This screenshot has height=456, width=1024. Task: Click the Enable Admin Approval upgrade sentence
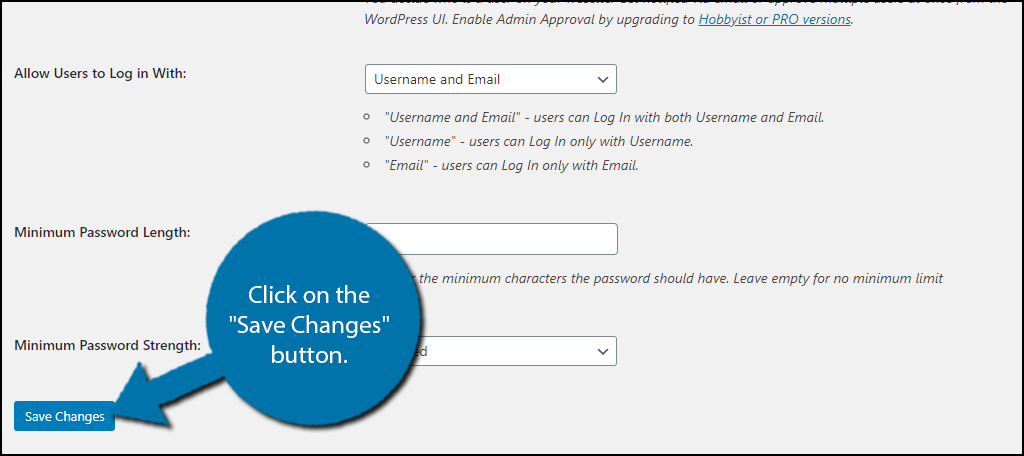[607, 19]
